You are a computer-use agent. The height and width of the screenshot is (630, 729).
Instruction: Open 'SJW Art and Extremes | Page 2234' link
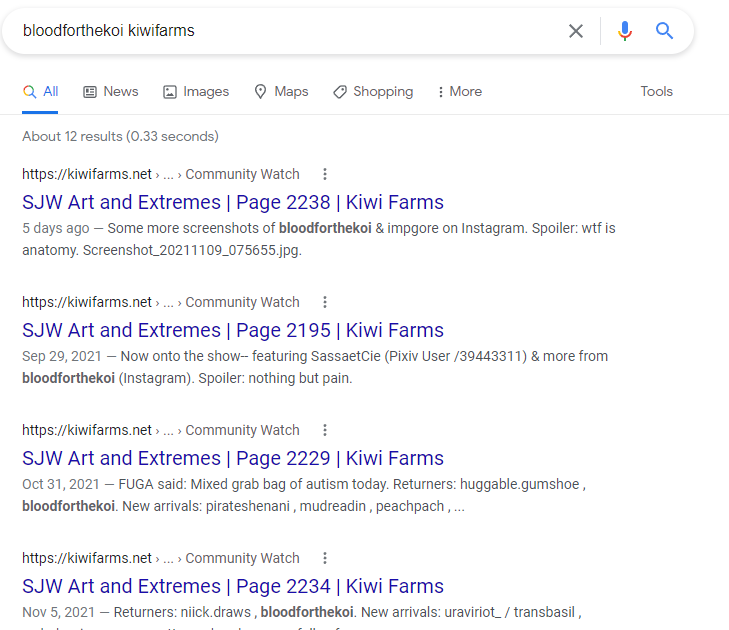point(233,586)
